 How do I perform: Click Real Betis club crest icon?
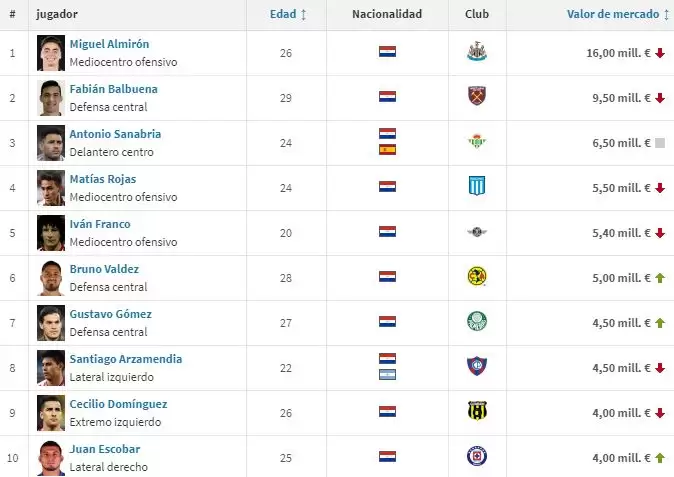[x=476, y=142]
